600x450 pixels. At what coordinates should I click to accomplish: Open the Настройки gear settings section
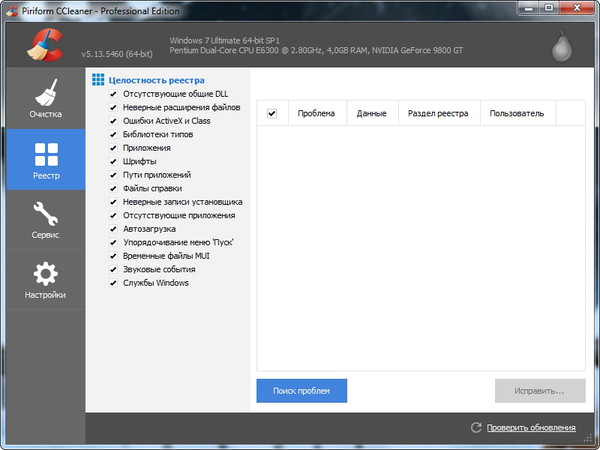coord(45,280)
